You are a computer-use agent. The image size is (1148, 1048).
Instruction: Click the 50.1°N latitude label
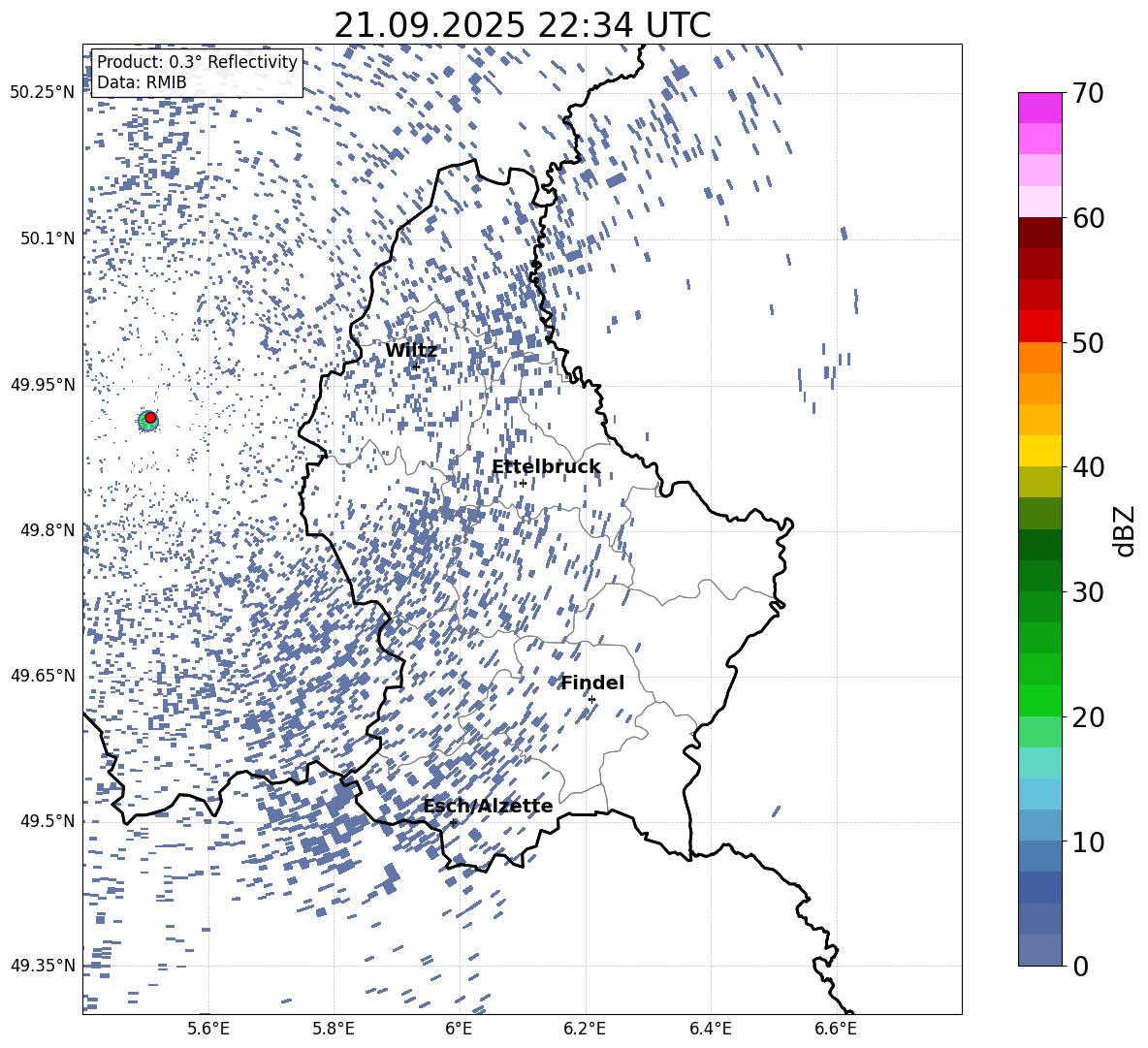coord(48,238)
